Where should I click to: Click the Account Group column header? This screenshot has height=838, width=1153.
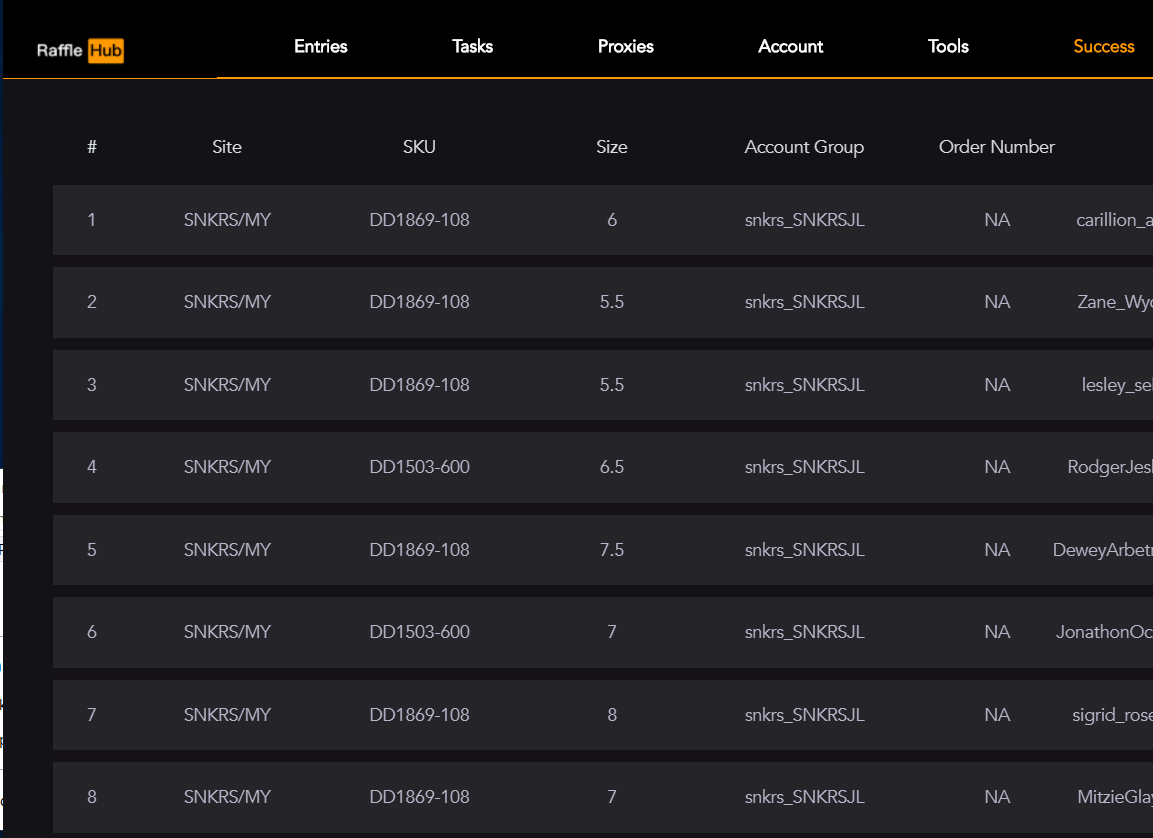coord(804,147)
